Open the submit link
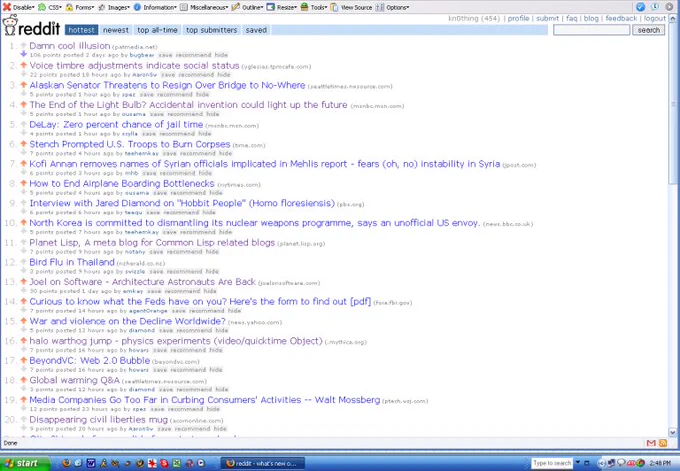The width and height of the screenshot is (680, 471). [x=547, y=18]
